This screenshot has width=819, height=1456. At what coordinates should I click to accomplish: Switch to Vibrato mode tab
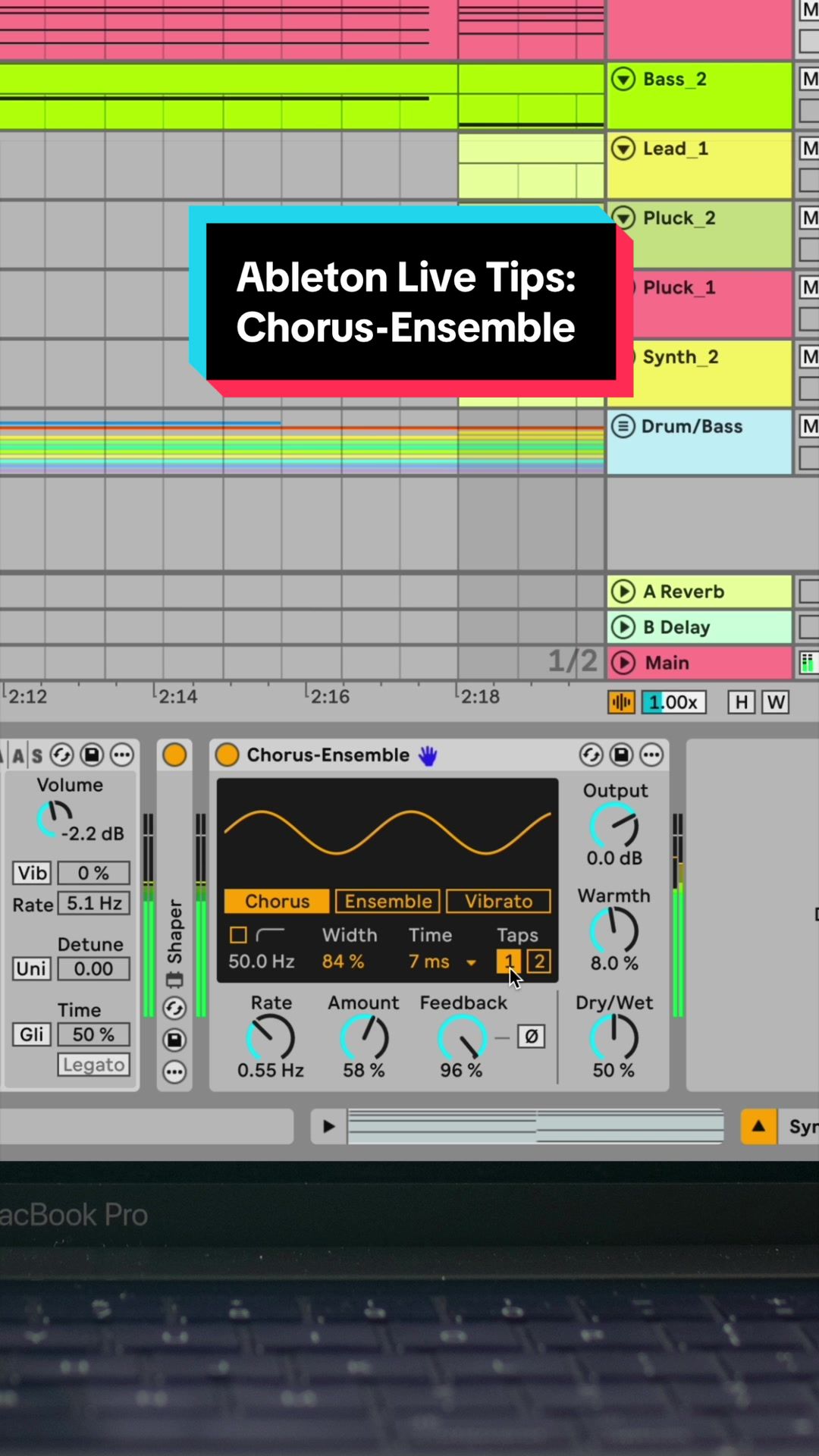point(498,901)
